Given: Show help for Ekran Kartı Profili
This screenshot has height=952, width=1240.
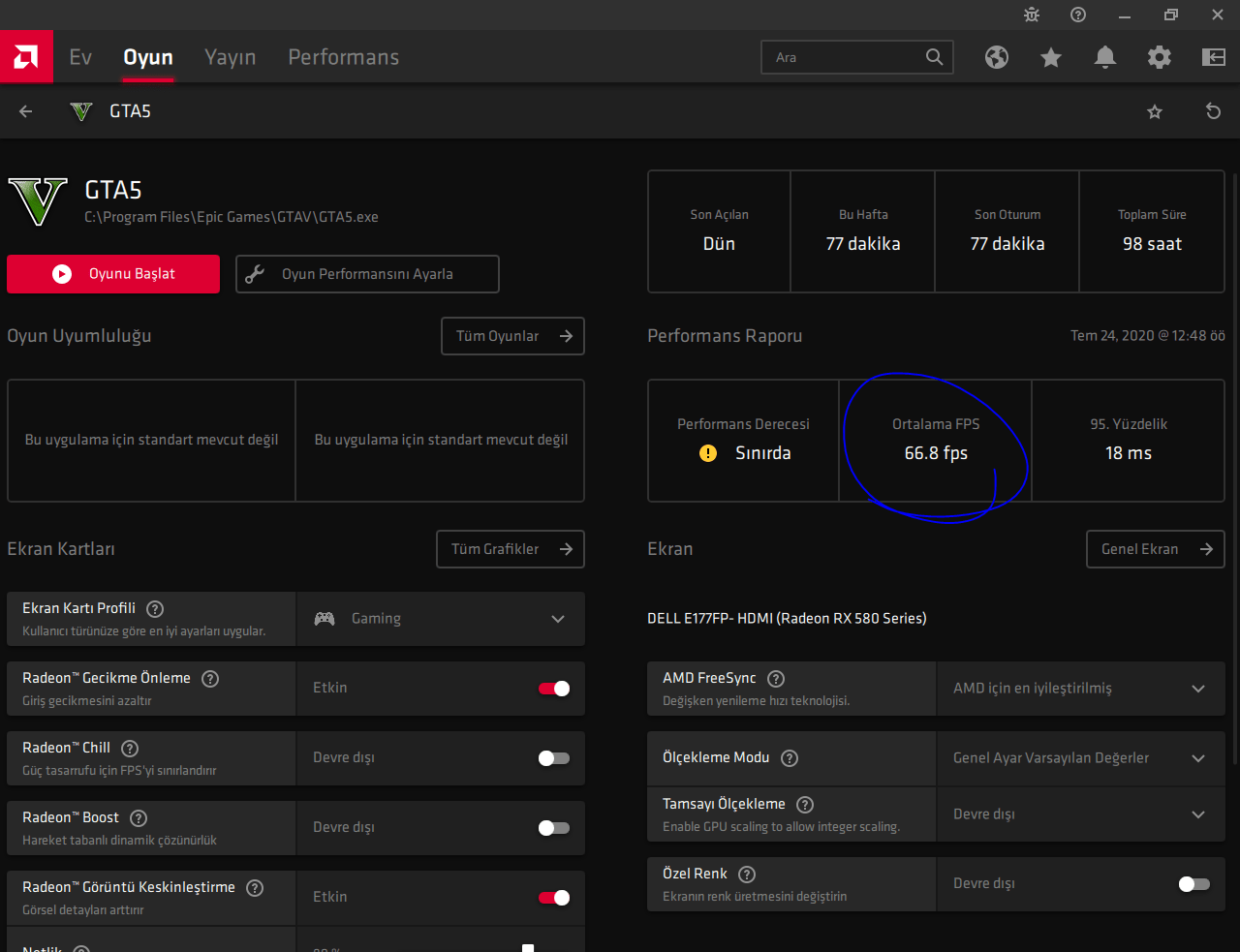Looking at the screenshot, I should [155, 609].
